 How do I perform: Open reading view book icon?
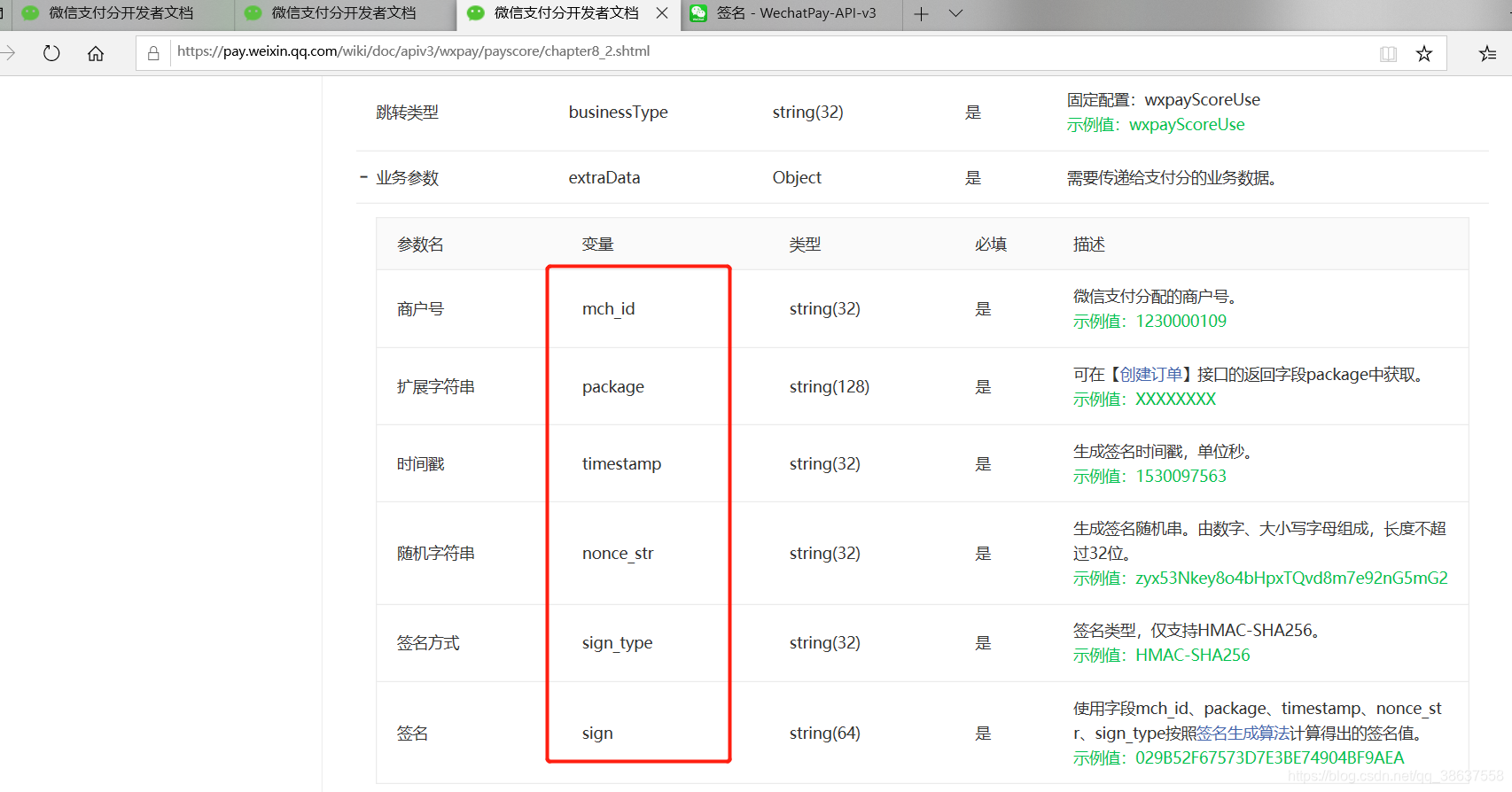point(1388,54)
